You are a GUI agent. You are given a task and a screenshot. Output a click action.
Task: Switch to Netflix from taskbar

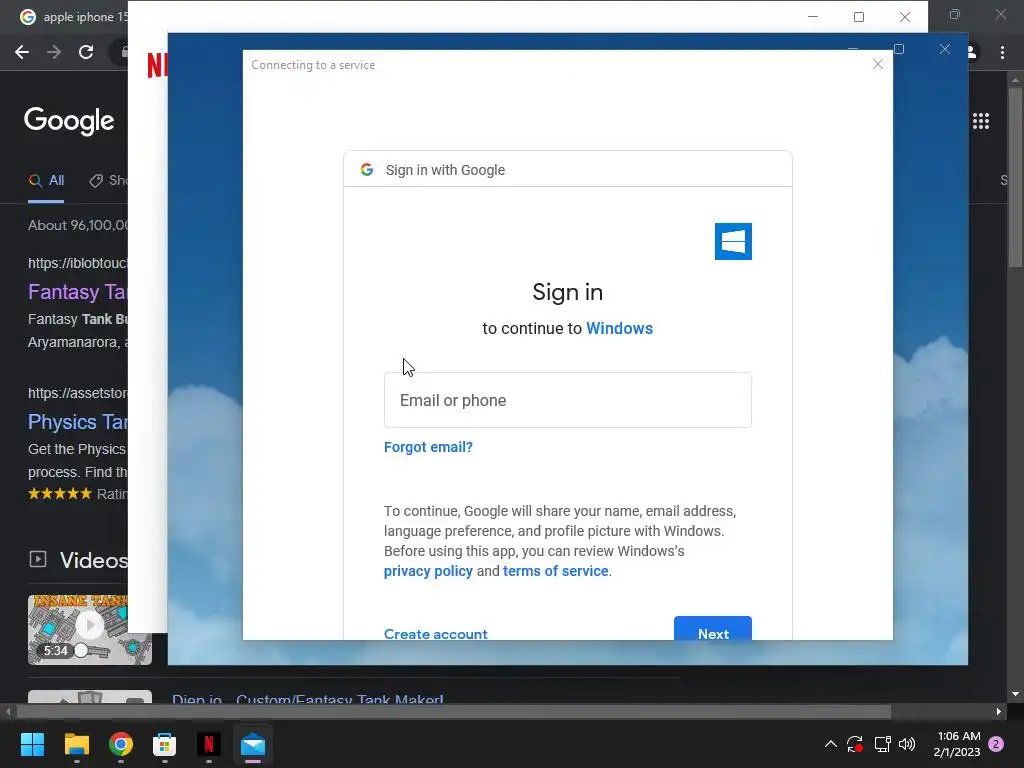tap(209, 744)
